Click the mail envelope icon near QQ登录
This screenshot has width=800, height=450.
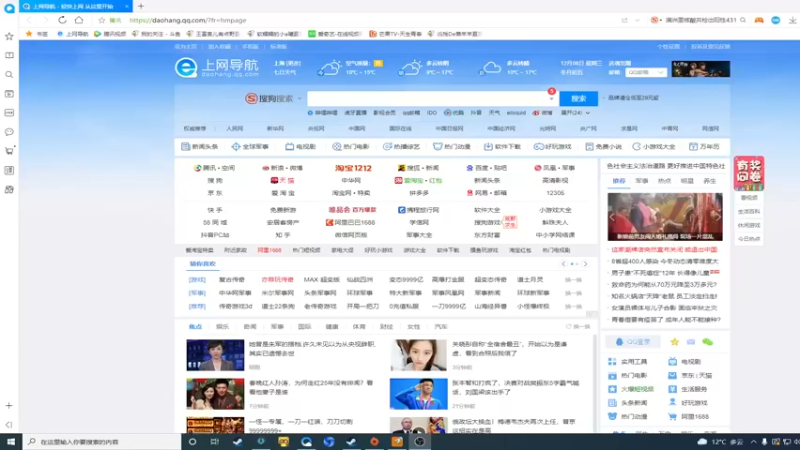[691, 342]
